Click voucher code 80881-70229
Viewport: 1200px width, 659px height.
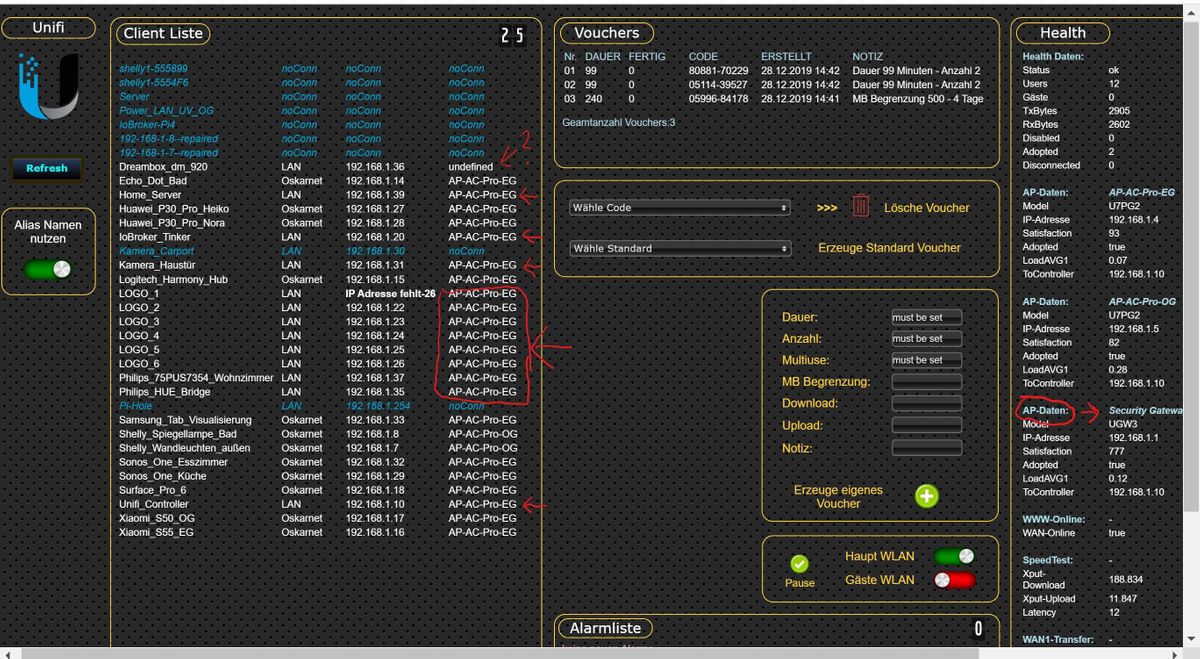[718, 71]
